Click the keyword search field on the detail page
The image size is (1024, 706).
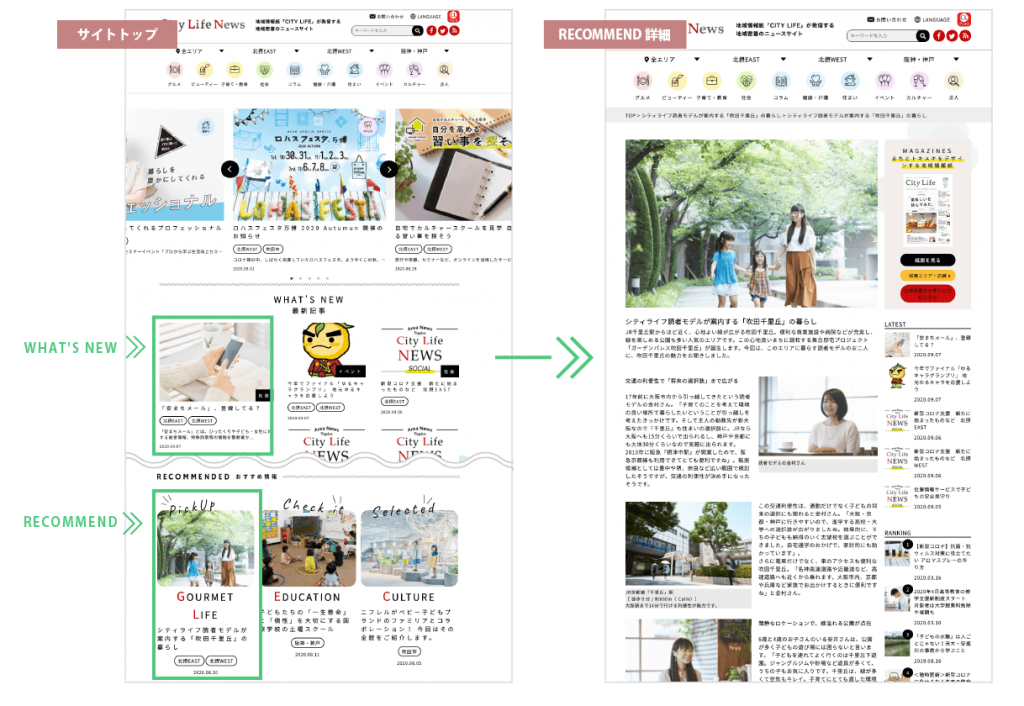[x=881, y=36]
